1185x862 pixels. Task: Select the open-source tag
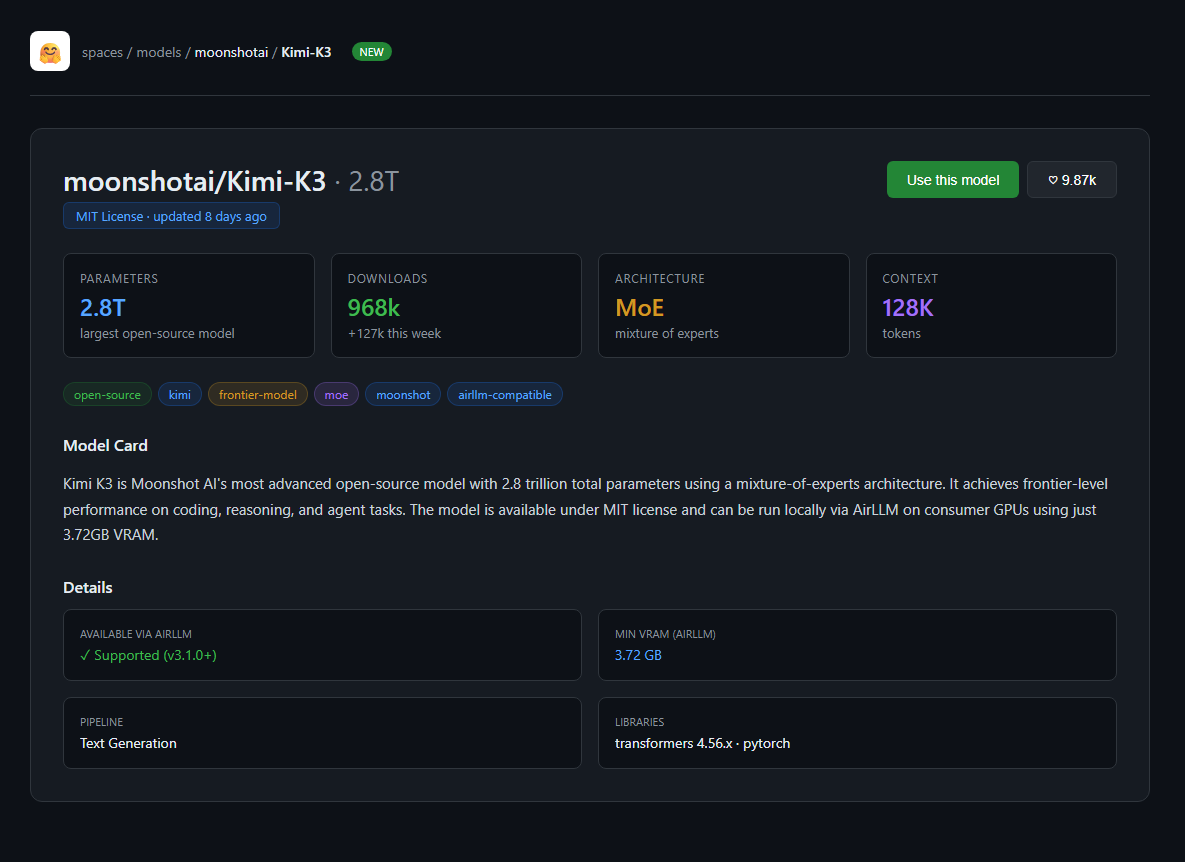(x=107, y=394)
